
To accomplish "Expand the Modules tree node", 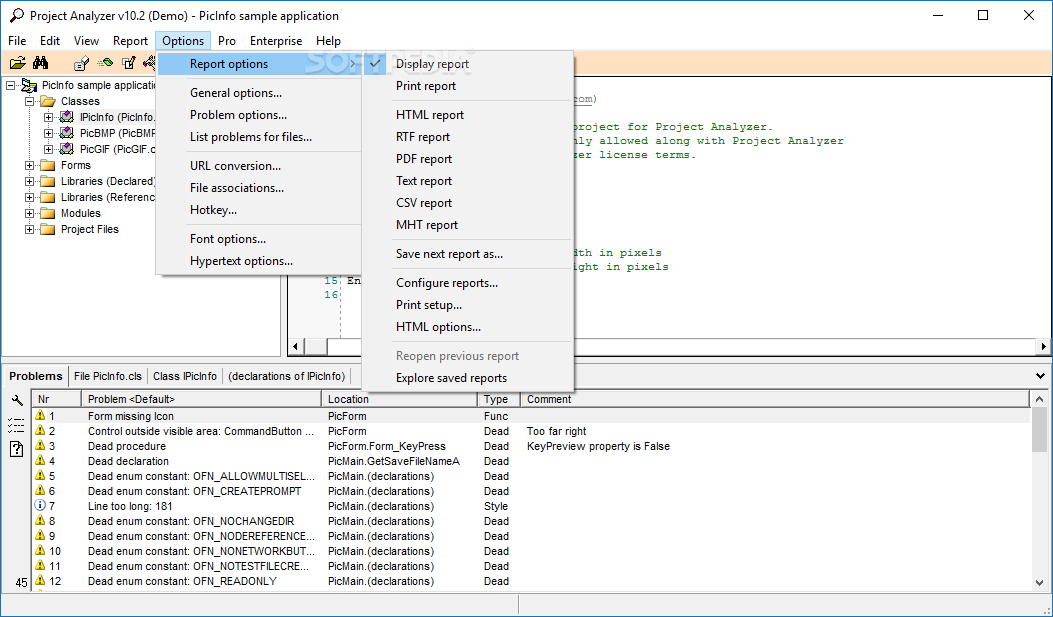I will click(30, 213).
